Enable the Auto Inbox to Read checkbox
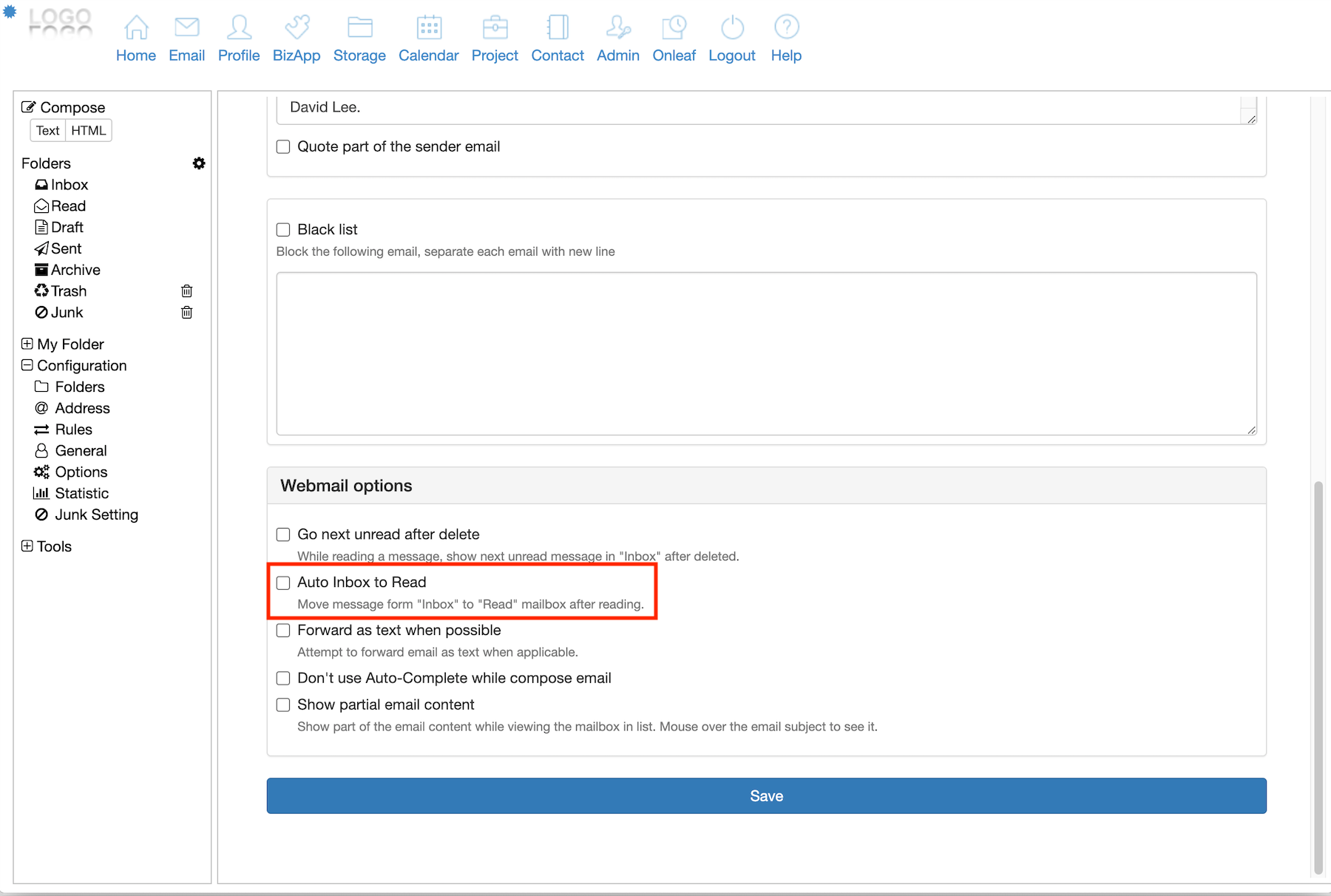 (x=283, y=583)
